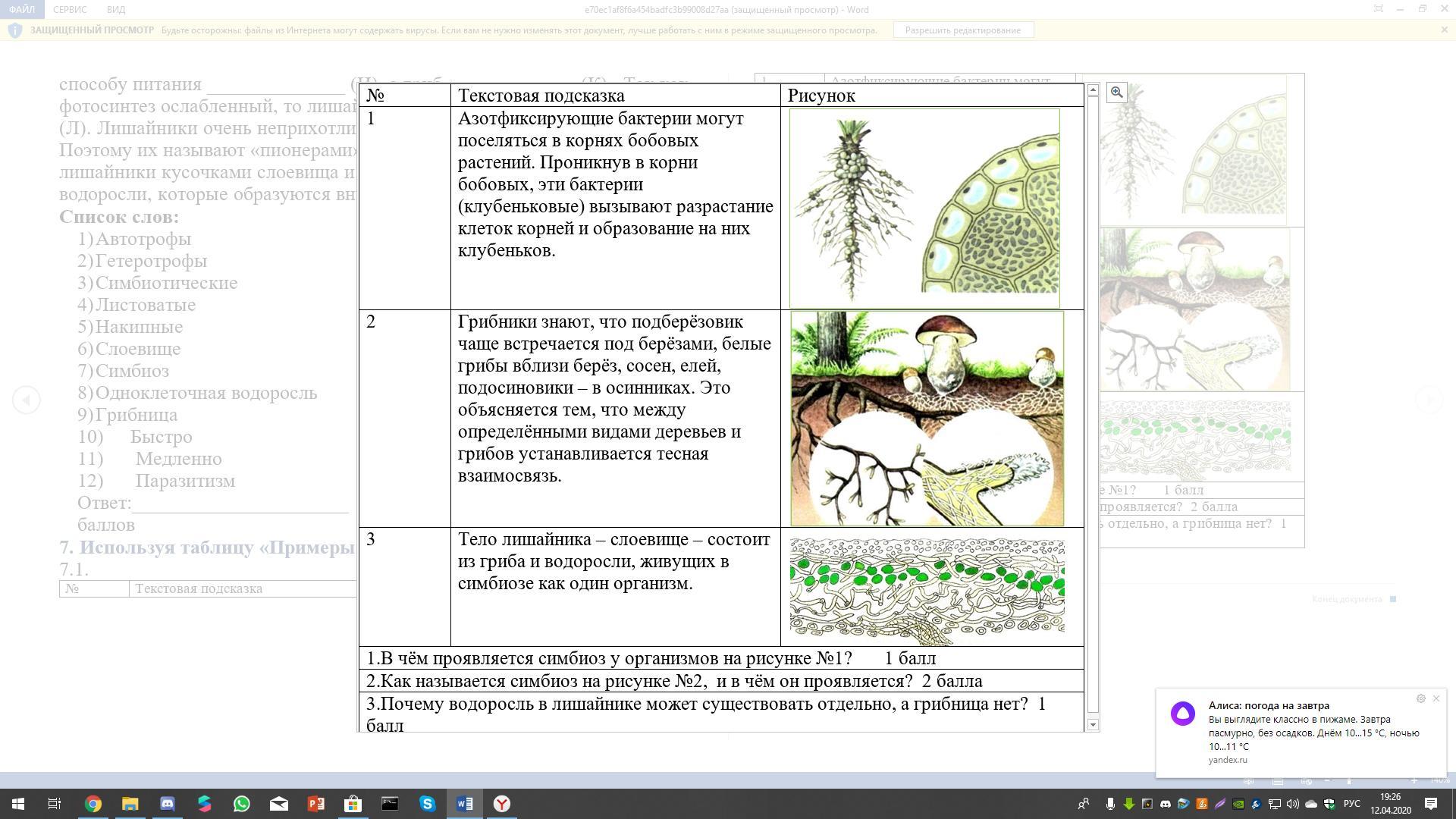Click the 'Текстовая подсказка' header in popup table
1456x819 pixels.
click(x=541, y=96)
